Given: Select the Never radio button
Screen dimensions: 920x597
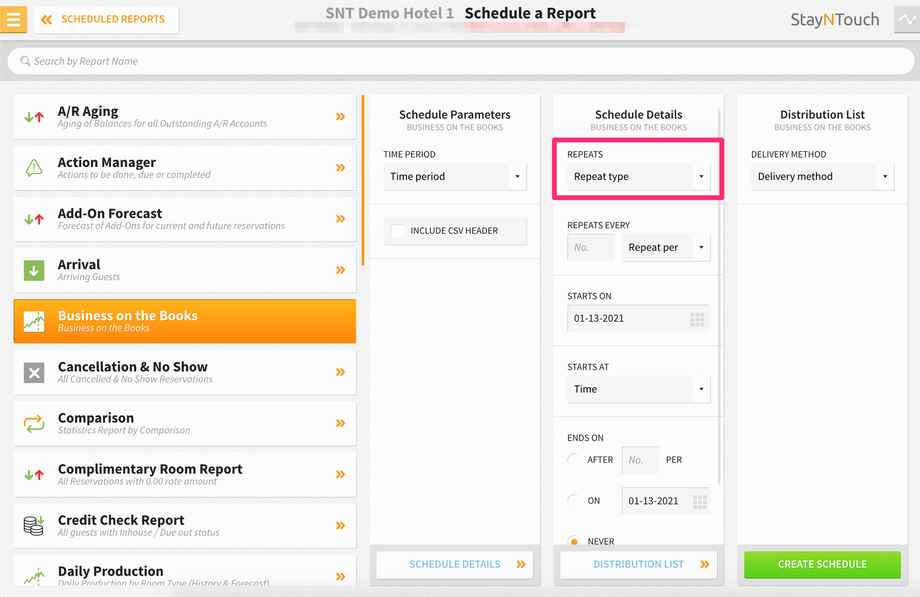Looking at the screenshot, I should click(x=574, y=541).
